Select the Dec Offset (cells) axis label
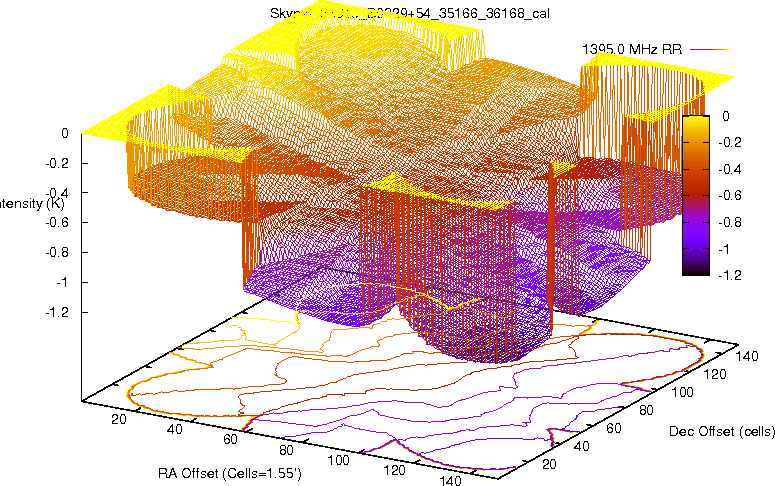Image resolution: width=775 pixels, height=486 pixels. point(722,431)
